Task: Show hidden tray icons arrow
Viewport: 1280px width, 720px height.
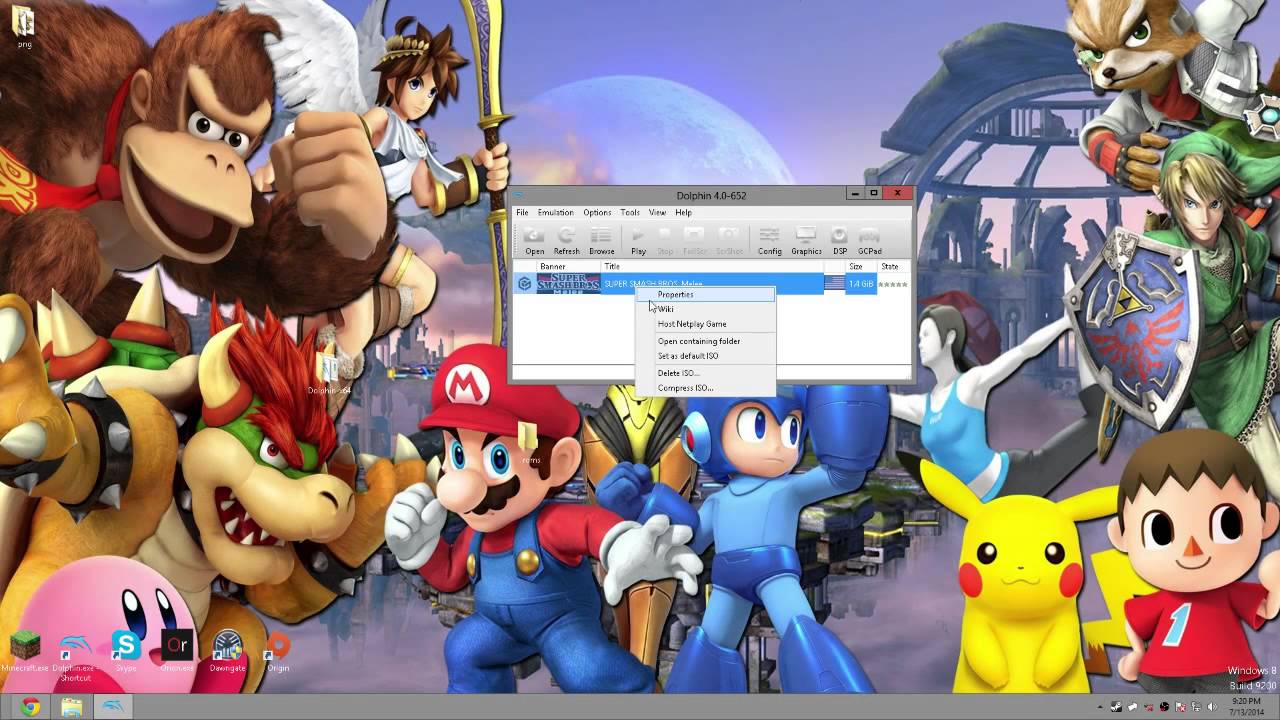Action: 1099,708
